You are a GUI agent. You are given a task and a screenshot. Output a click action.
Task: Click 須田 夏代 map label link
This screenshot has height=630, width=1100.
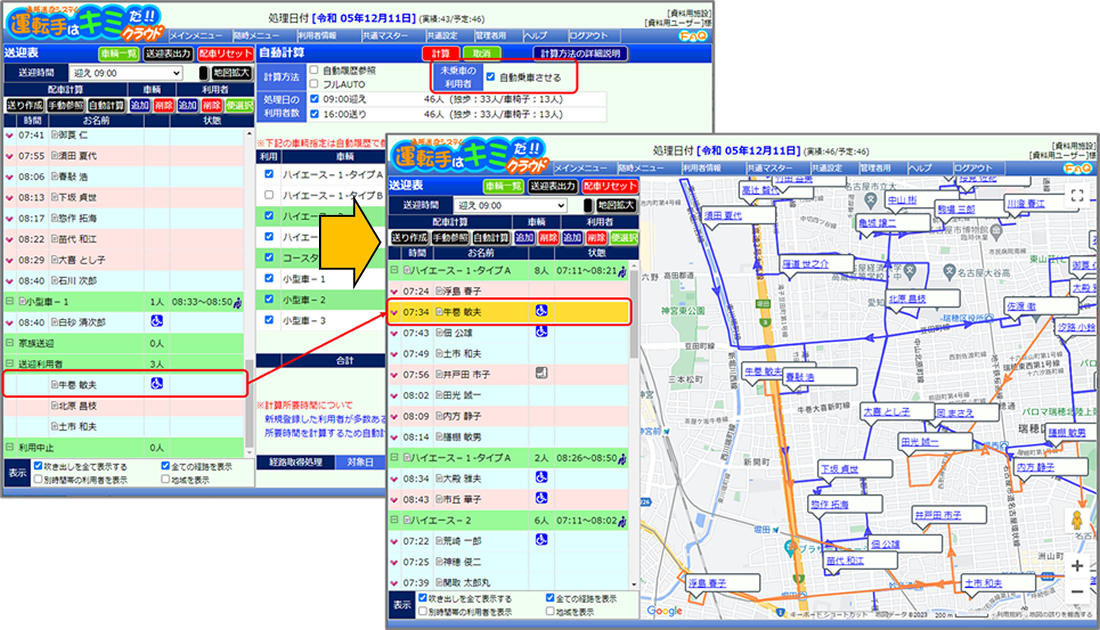tap(723, 215)
